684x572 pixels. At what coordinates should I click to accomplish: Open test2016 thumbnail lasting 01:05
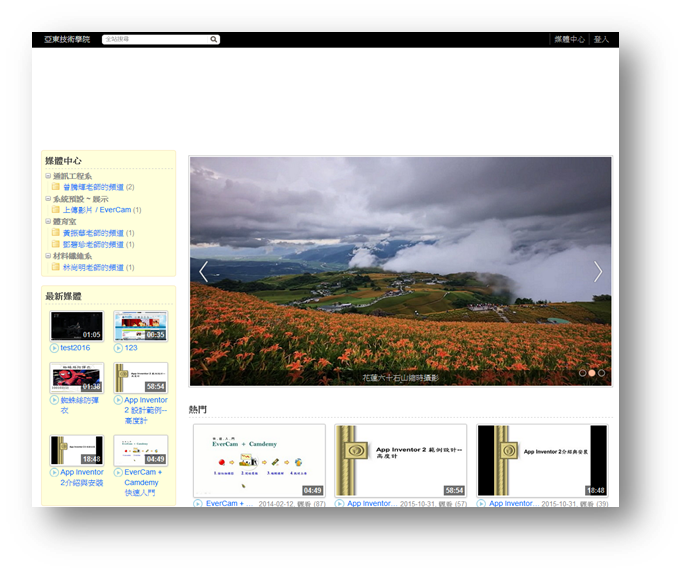click(x=77, y=326)
